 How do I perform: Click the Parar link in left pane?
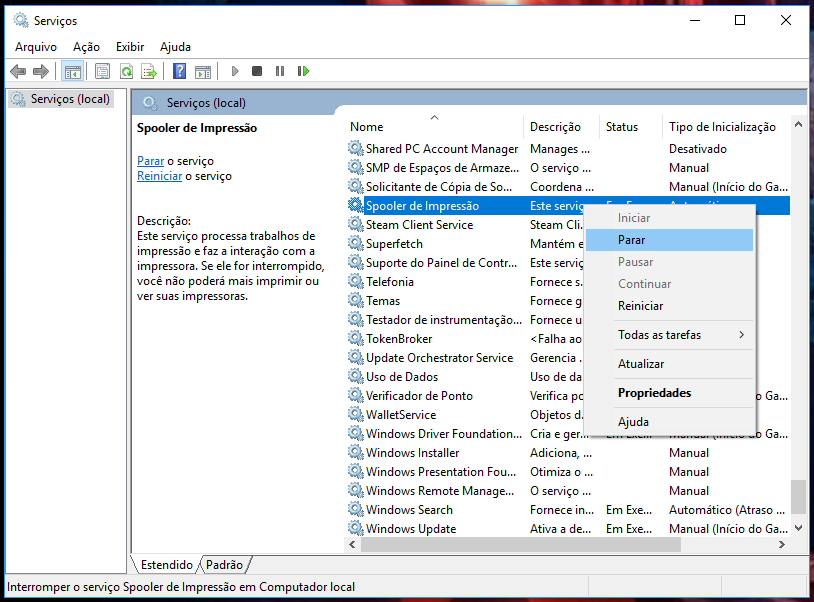click(151, 161)
